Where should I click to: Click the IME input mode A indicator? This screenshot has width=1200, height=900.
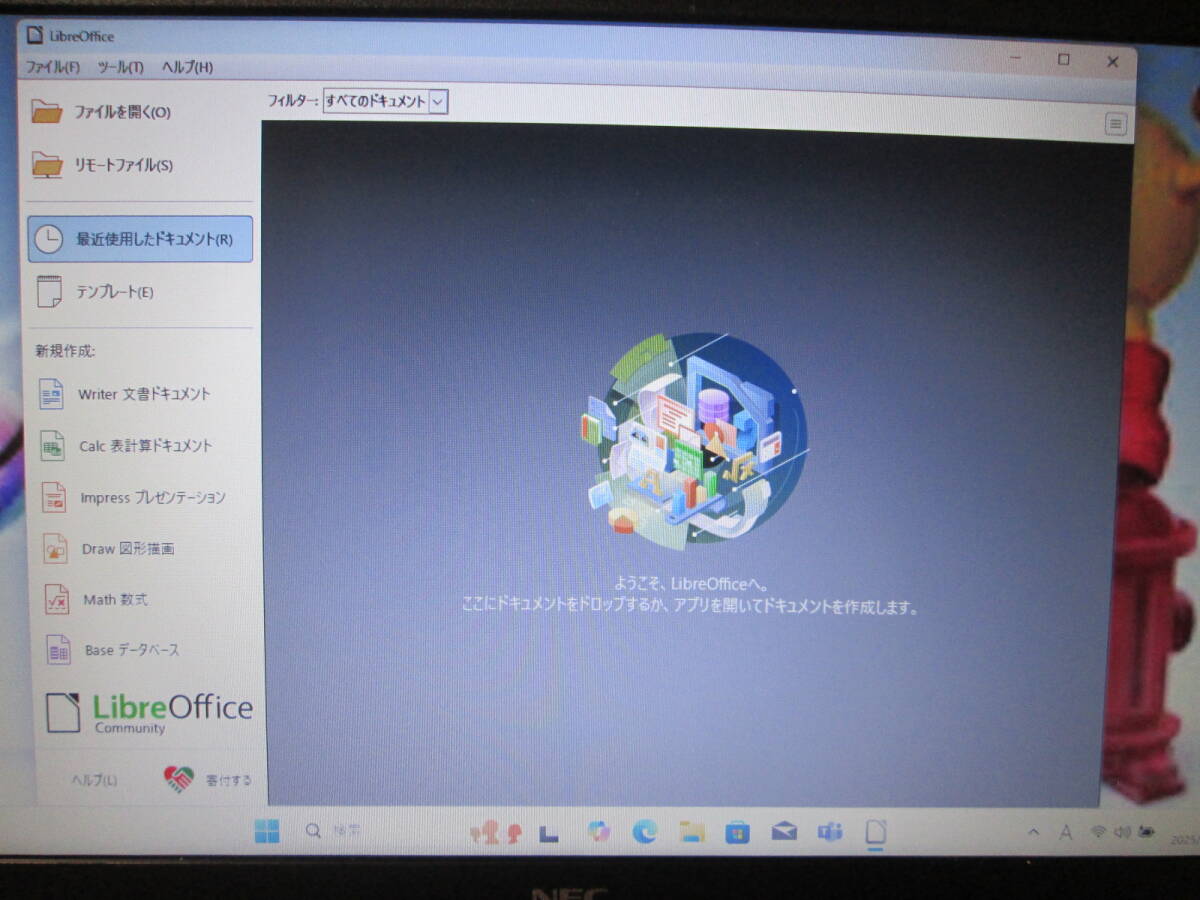(1066, 832)
